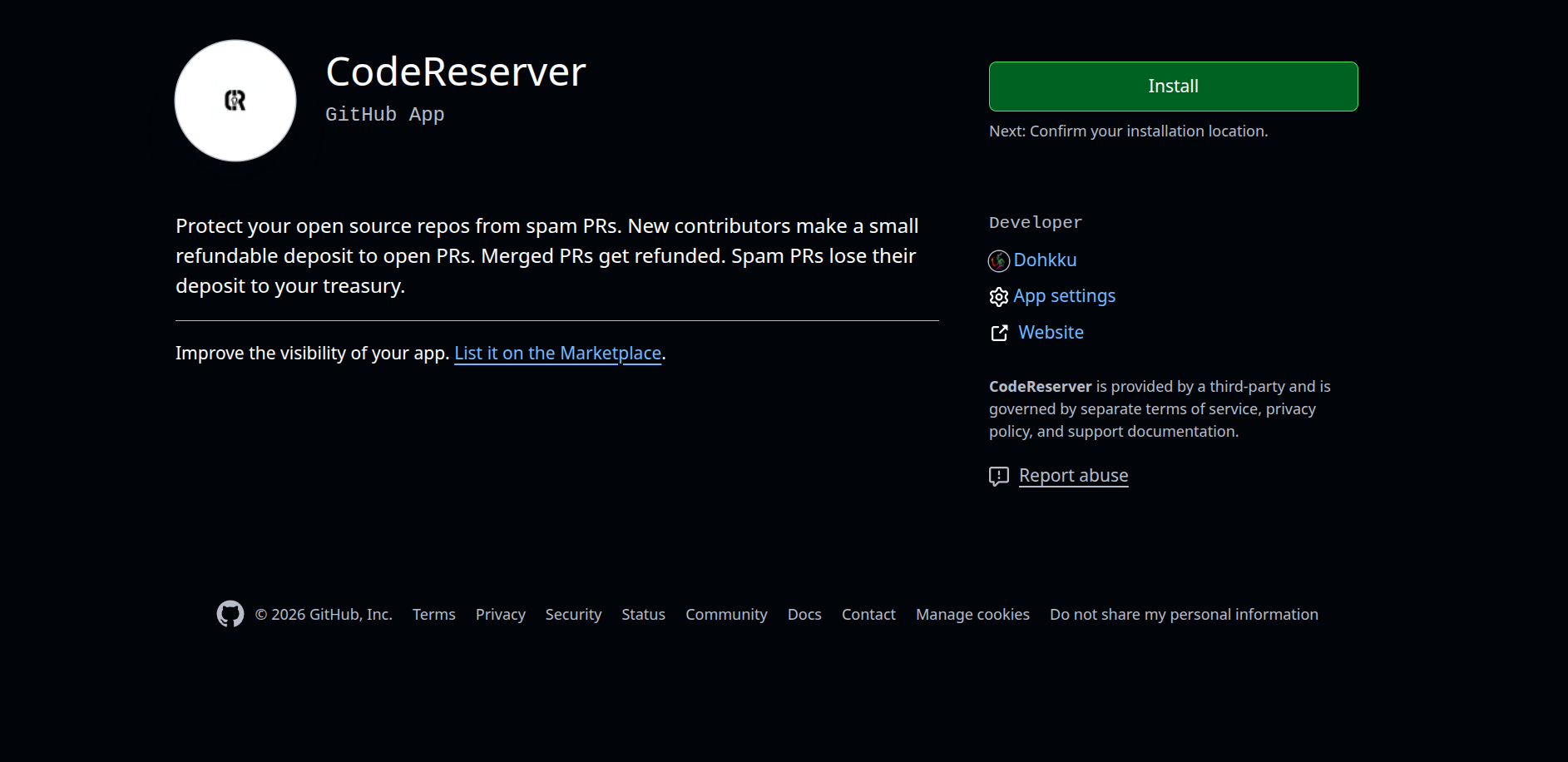This screenshot has height=762, width=1568.
Task: Click the gear icon next to App settings
Action: click(x=998, y=296)
